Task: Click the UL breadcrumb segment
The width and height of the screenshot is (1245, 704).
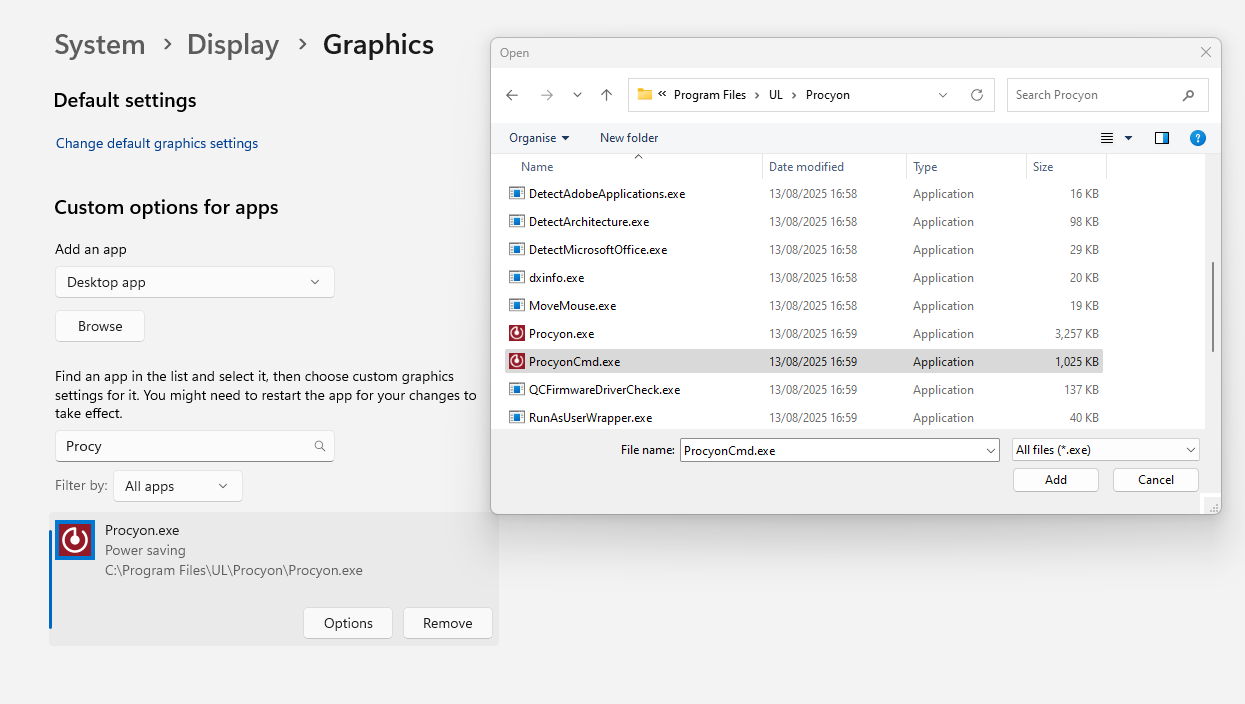Action: pos(776,95)
